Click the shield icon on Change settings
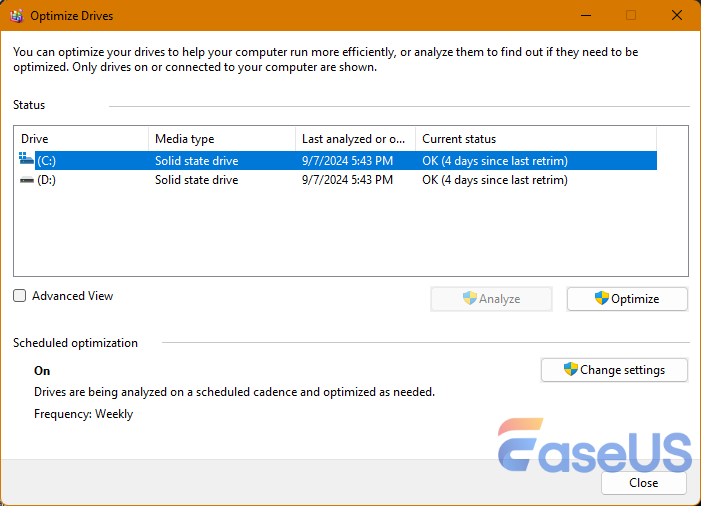Screen dimensions: 701x506 pyautogui.click(x=571, y=369)
